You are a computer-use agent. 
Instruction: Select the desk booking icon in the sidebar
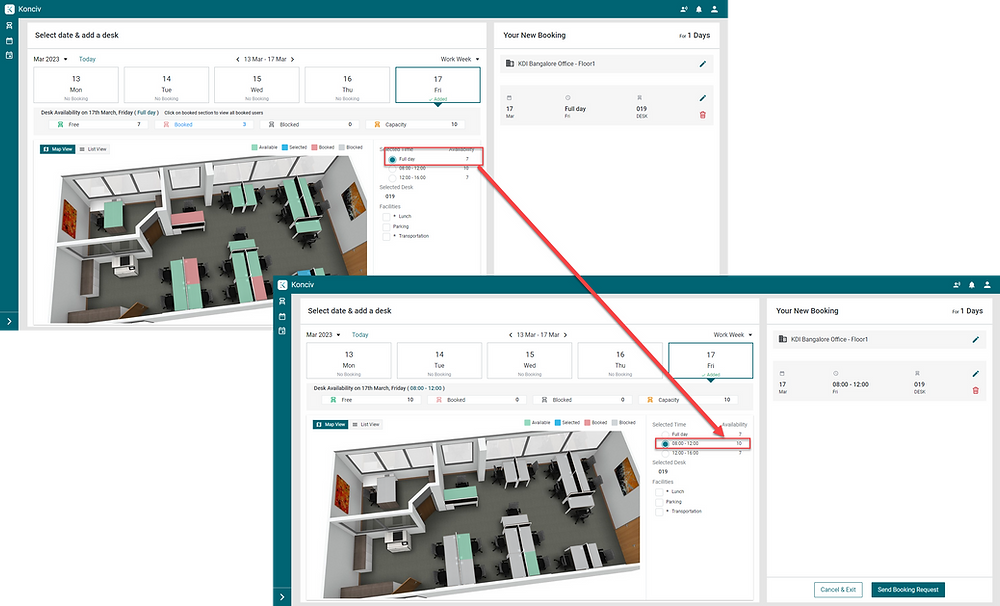click(x=282, y=300)
